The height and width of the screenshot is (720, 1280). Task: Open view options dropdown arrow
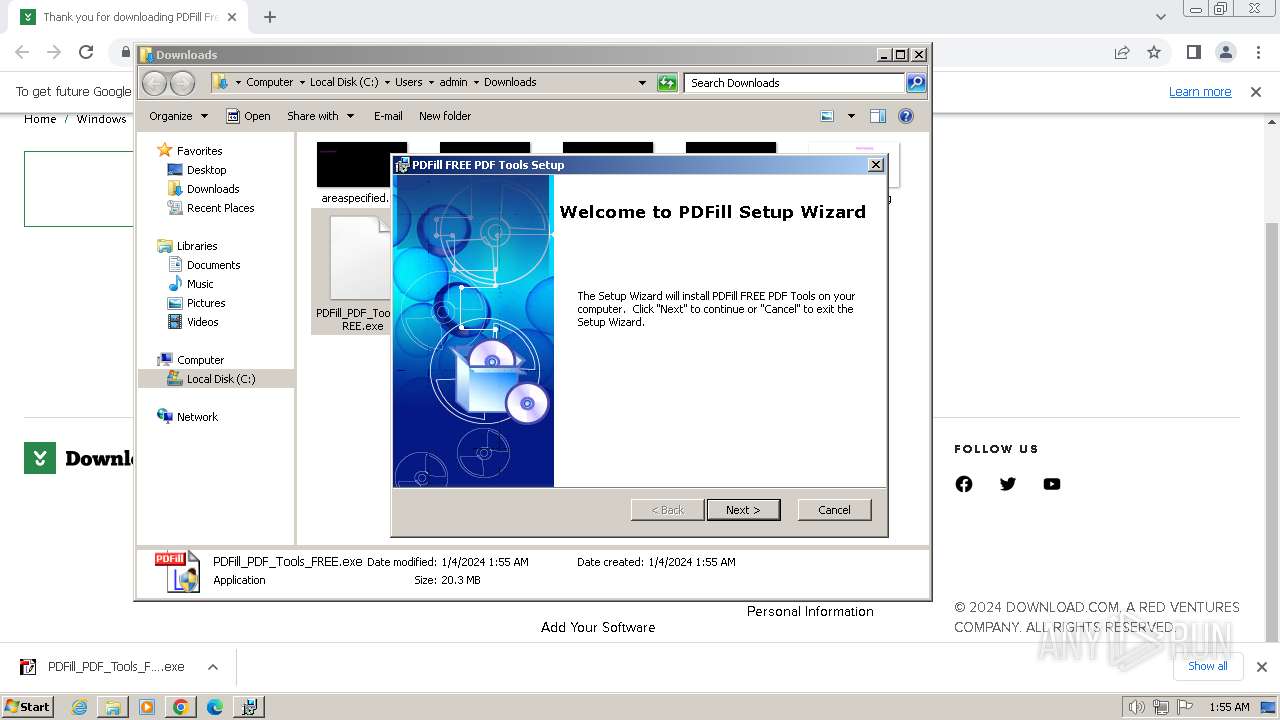point(851,116)
